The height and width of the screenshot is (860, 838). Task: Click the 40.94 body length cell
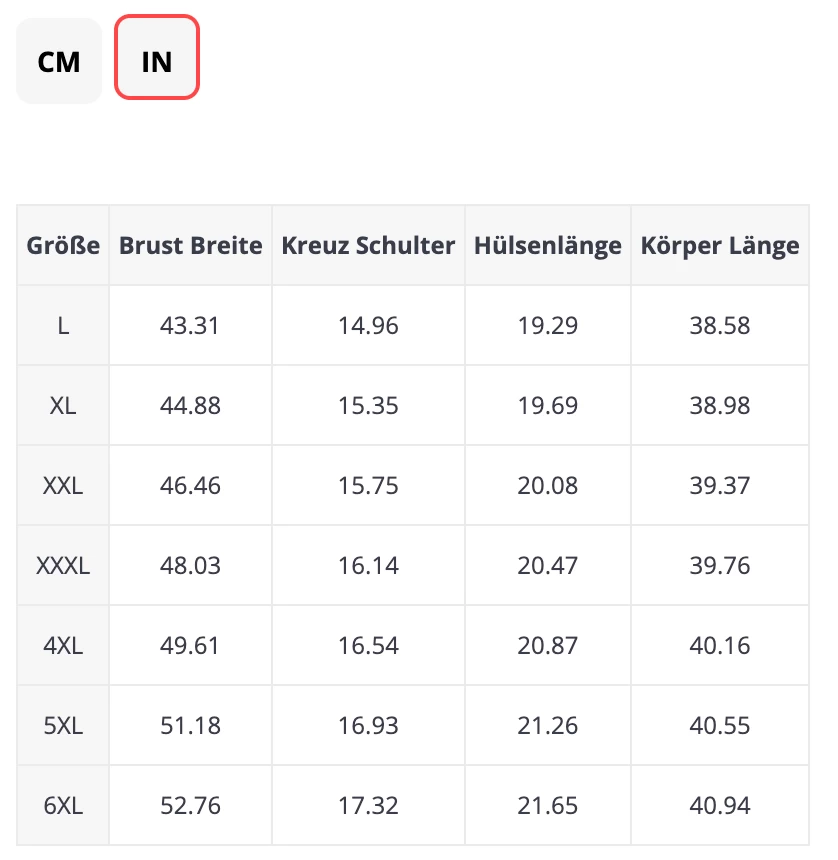[720, 806]
